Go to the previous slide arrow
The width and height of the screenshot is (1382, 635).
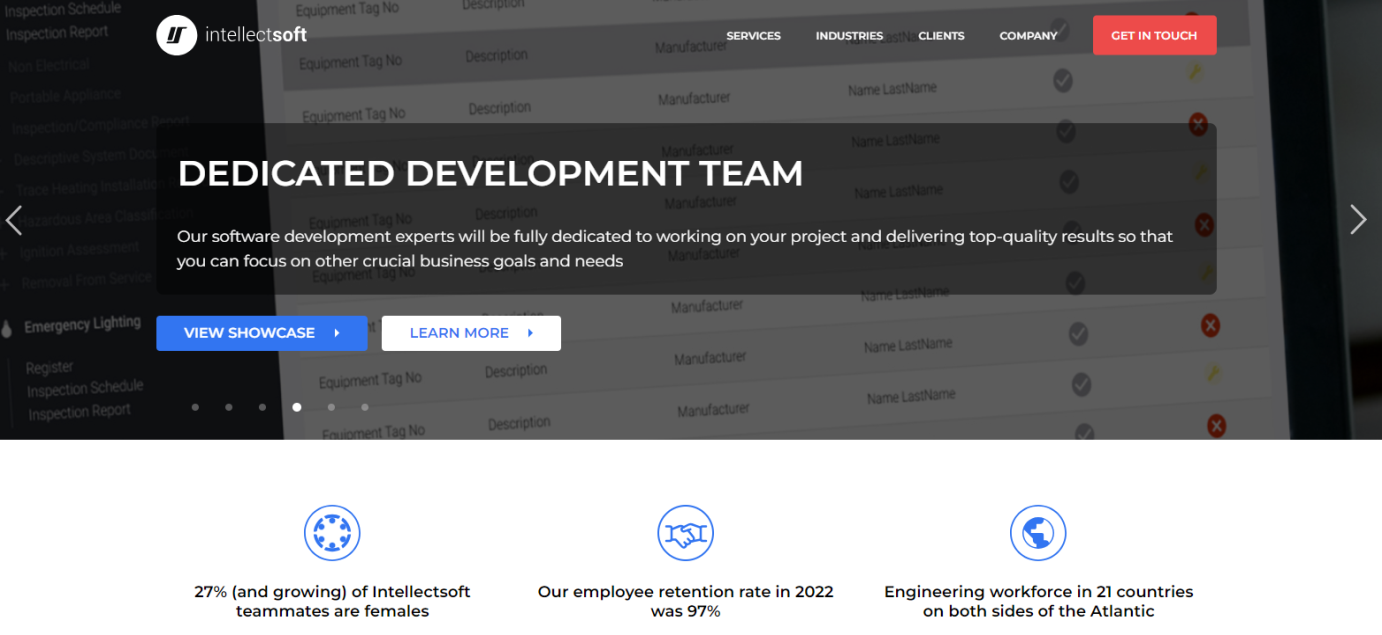(x=14, y=220)
